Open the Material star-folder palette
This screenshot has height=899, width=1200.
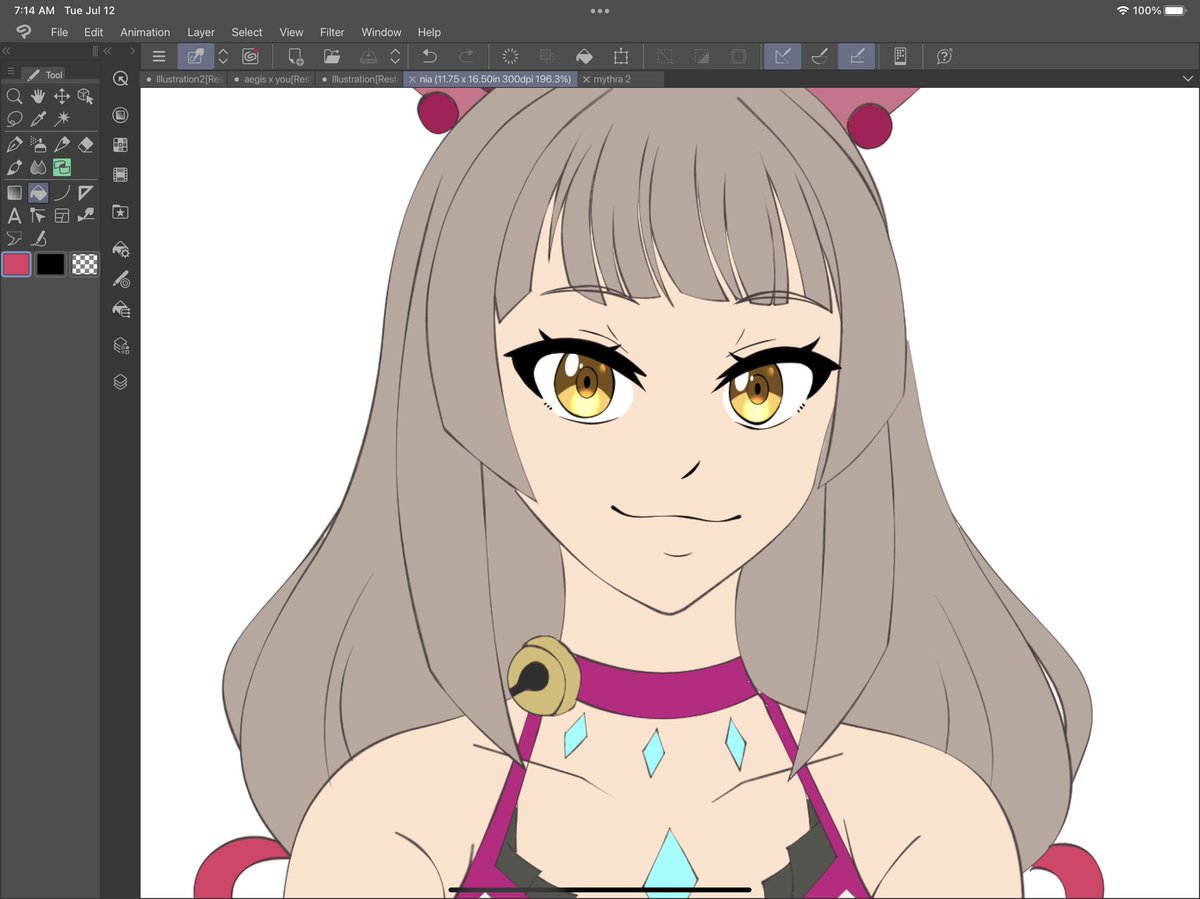pyautogui.click(x=121, y=212)
